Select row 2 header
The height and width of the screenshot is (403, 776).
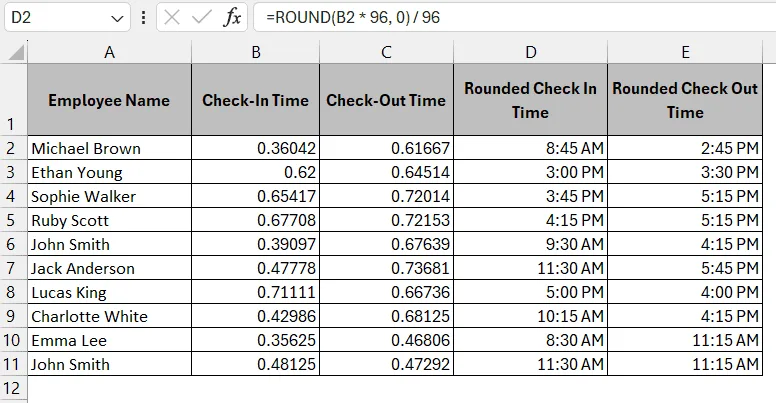(13, 148)
